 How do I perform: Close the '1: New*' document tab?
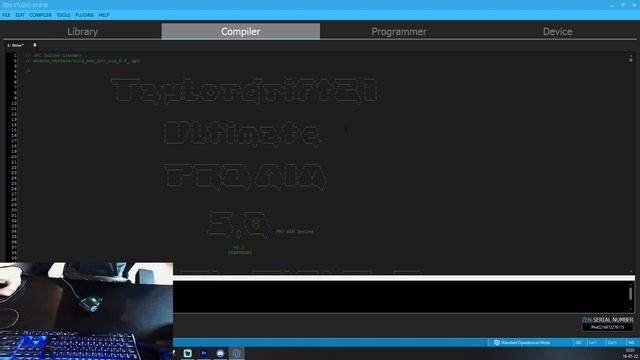(x=35, y=45)
